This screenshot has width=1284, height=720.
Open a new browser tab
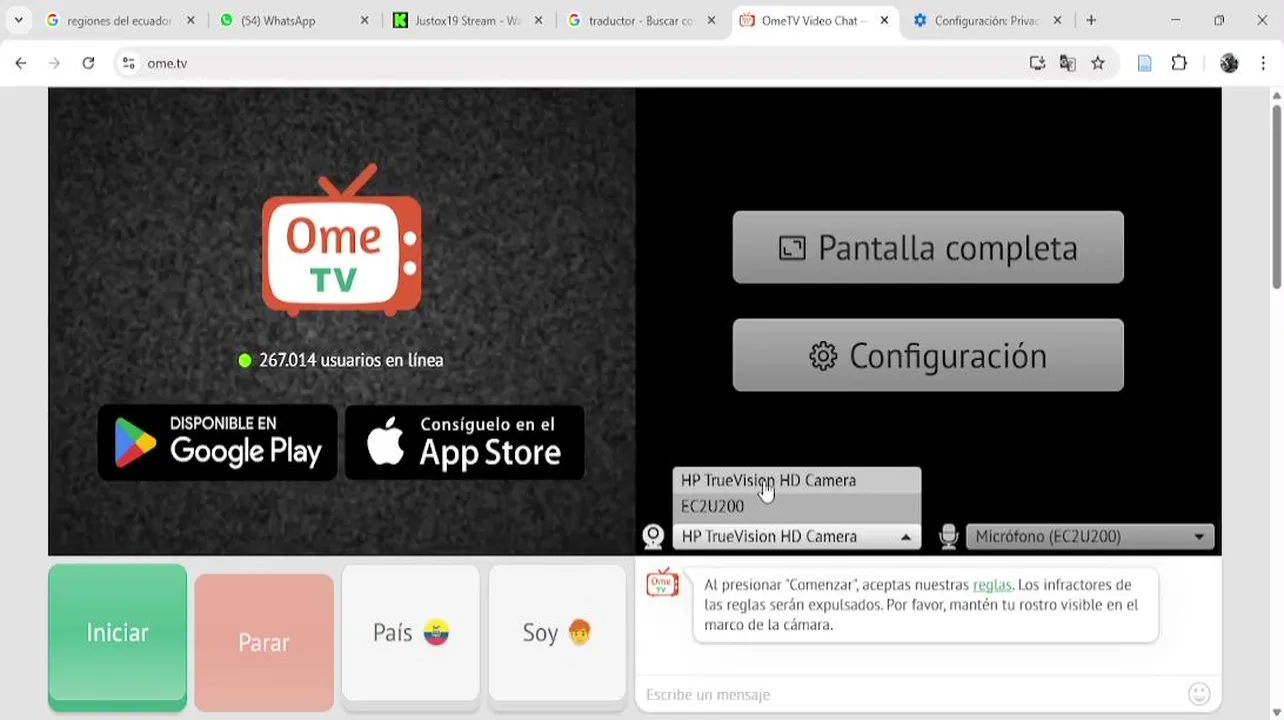pos(1091,20)
